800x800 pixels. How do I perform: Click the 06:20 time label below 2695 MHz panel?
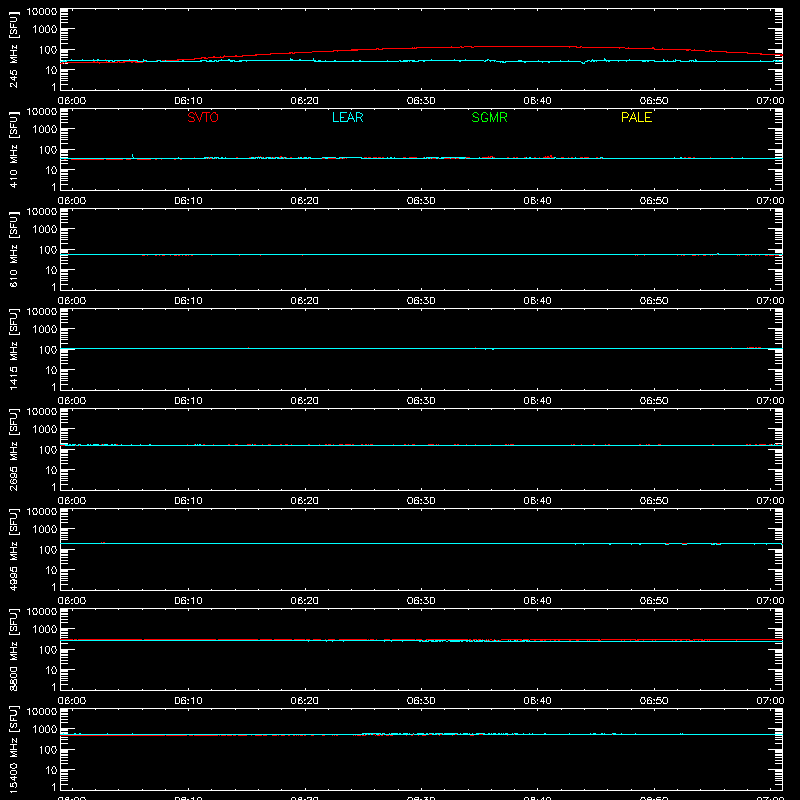[305, 501]
